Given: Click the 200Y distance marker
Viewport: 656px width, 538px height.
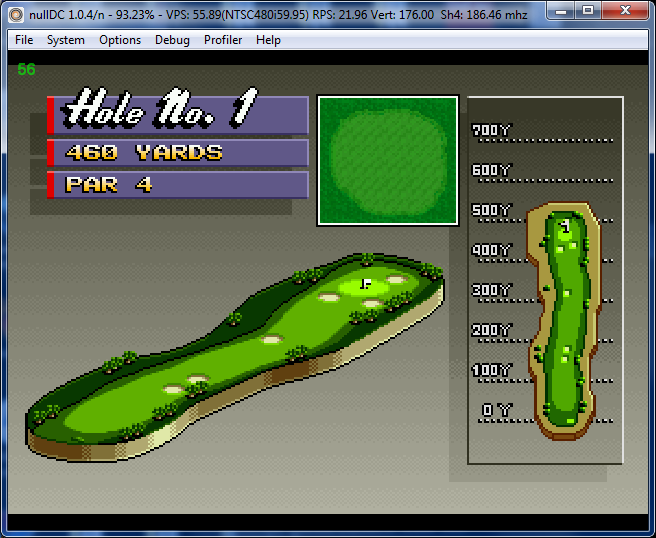Looking at the screenshot, I should (491, 330).
